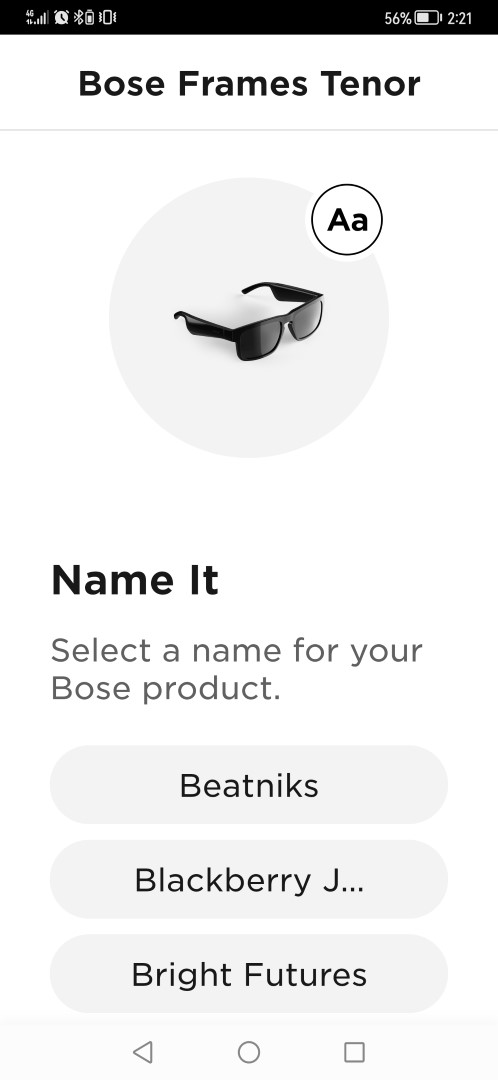
Task: Tap the Android back triangle icon
Action: pyautogui.click(x=143, y=1052)
